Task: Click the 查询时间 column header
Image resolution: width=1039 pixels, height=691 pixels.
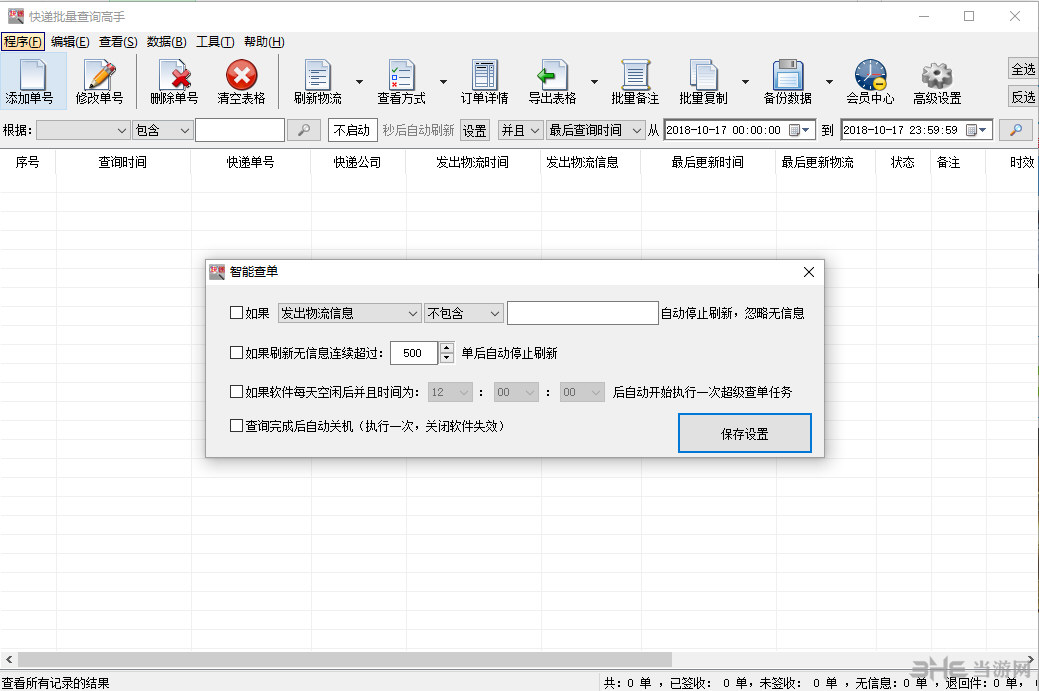Action: 123,162
